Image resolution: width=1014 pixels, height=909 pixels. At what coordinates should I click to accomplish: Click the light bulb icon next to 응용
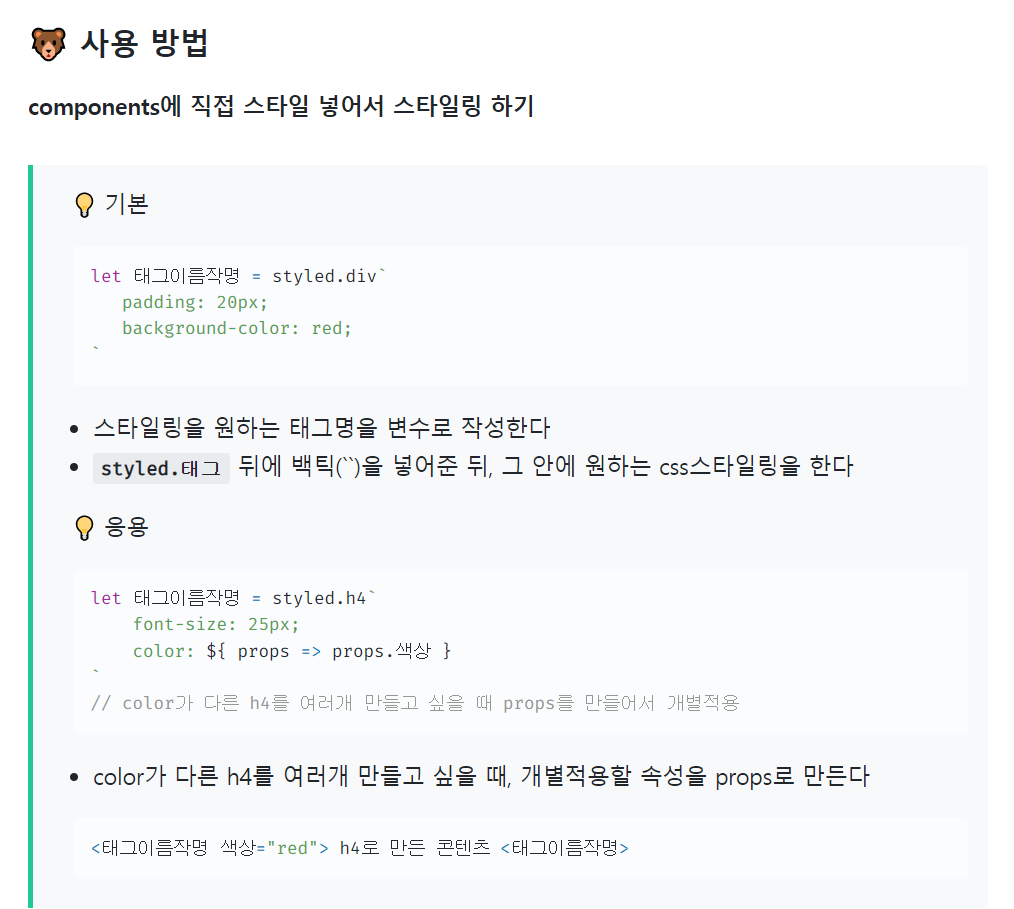84,528
